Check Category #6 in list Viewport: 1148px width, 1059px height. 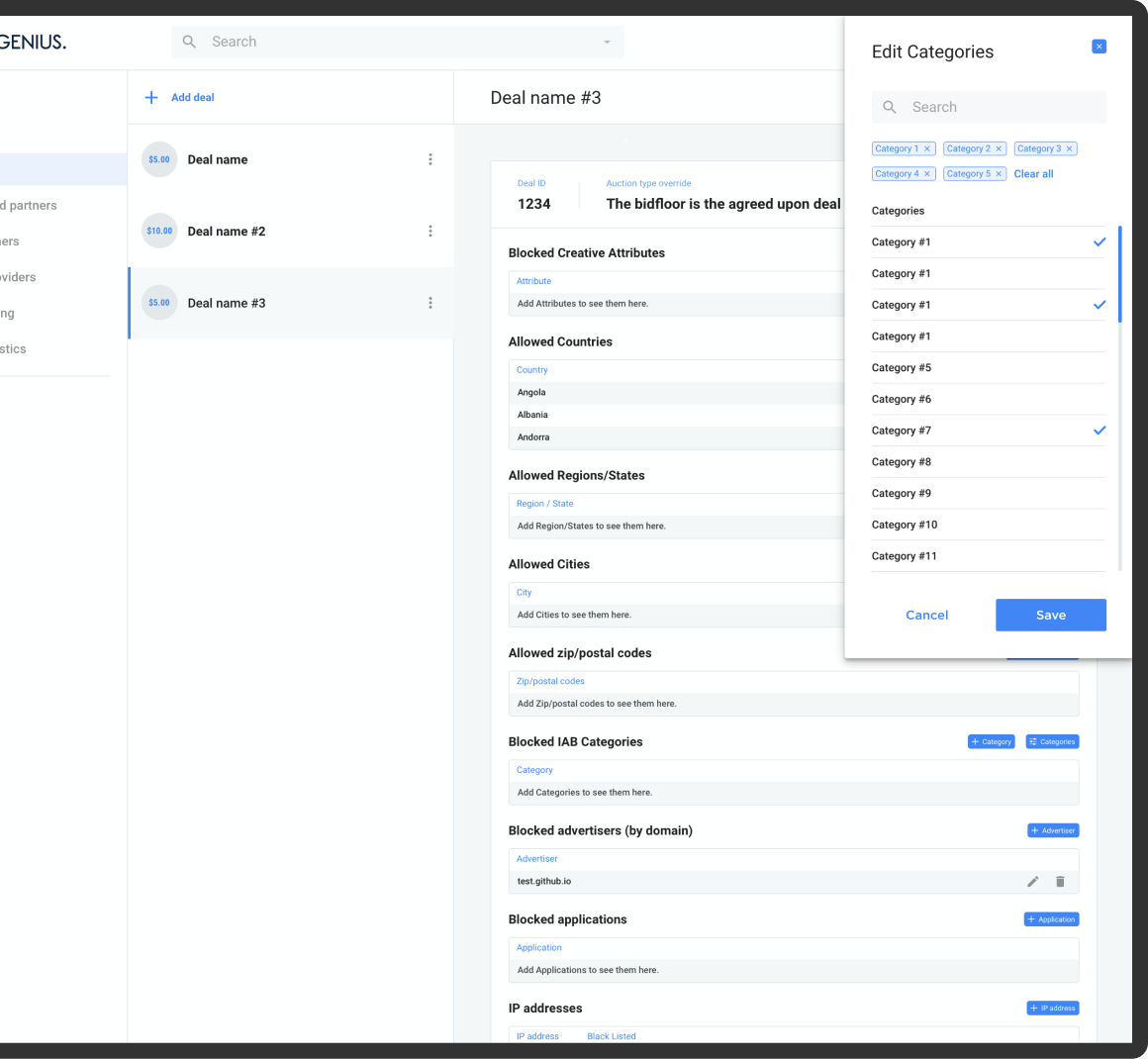(989, 399)
